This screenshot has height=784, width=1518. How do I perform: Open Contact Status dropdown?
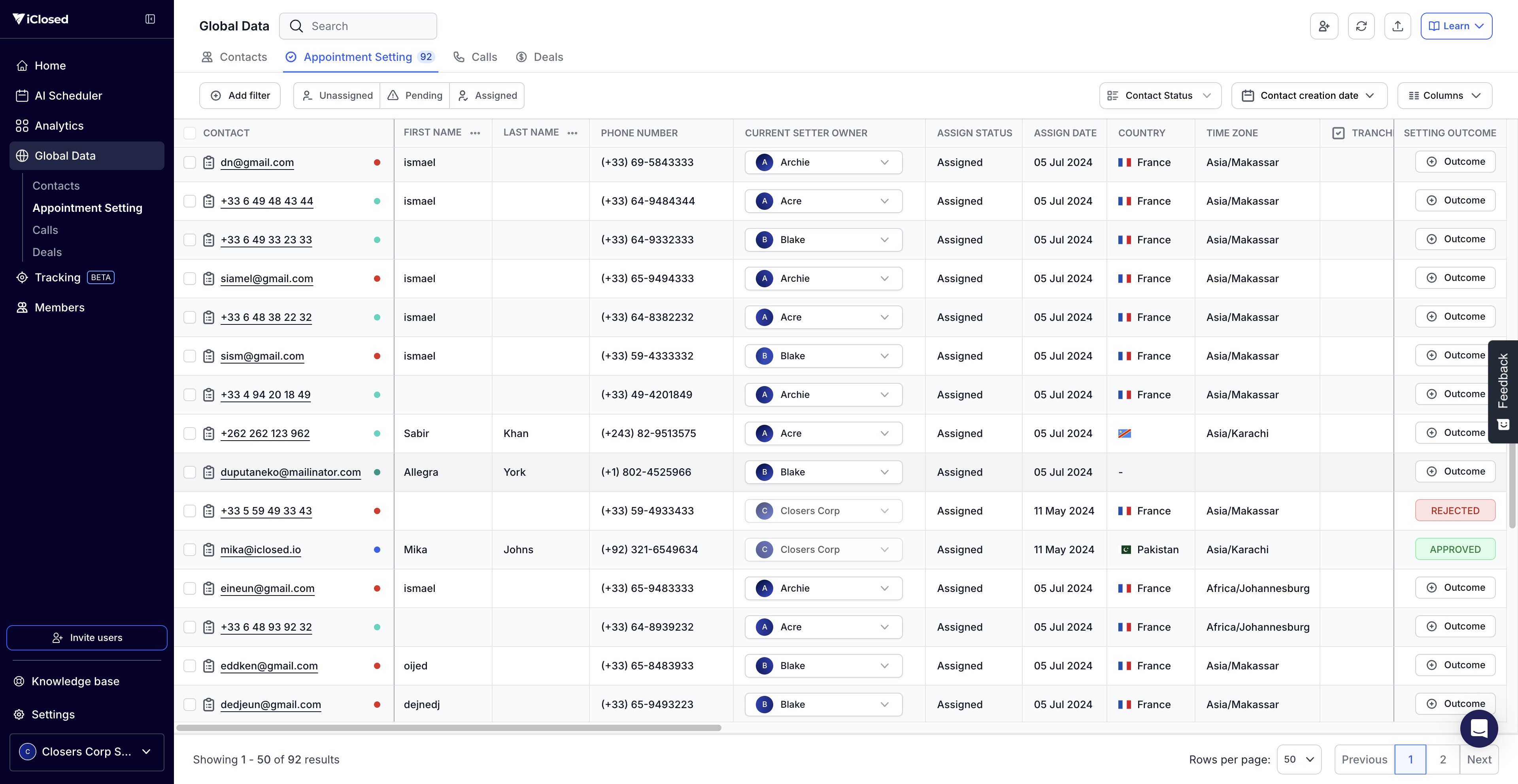tap(1160, 95)
